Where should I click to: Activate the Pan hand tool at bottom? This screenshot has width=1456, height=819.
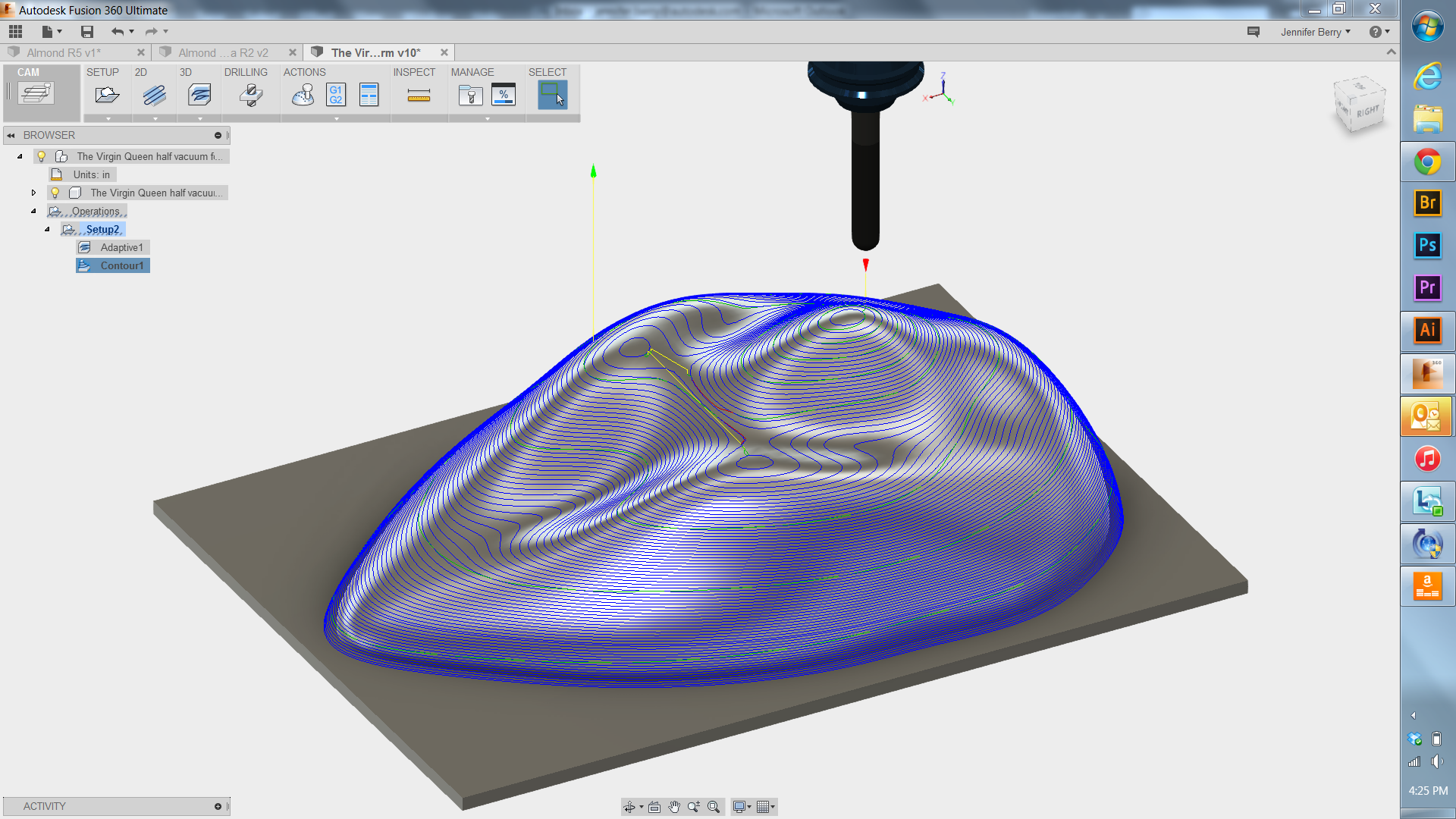coord(674,806)
